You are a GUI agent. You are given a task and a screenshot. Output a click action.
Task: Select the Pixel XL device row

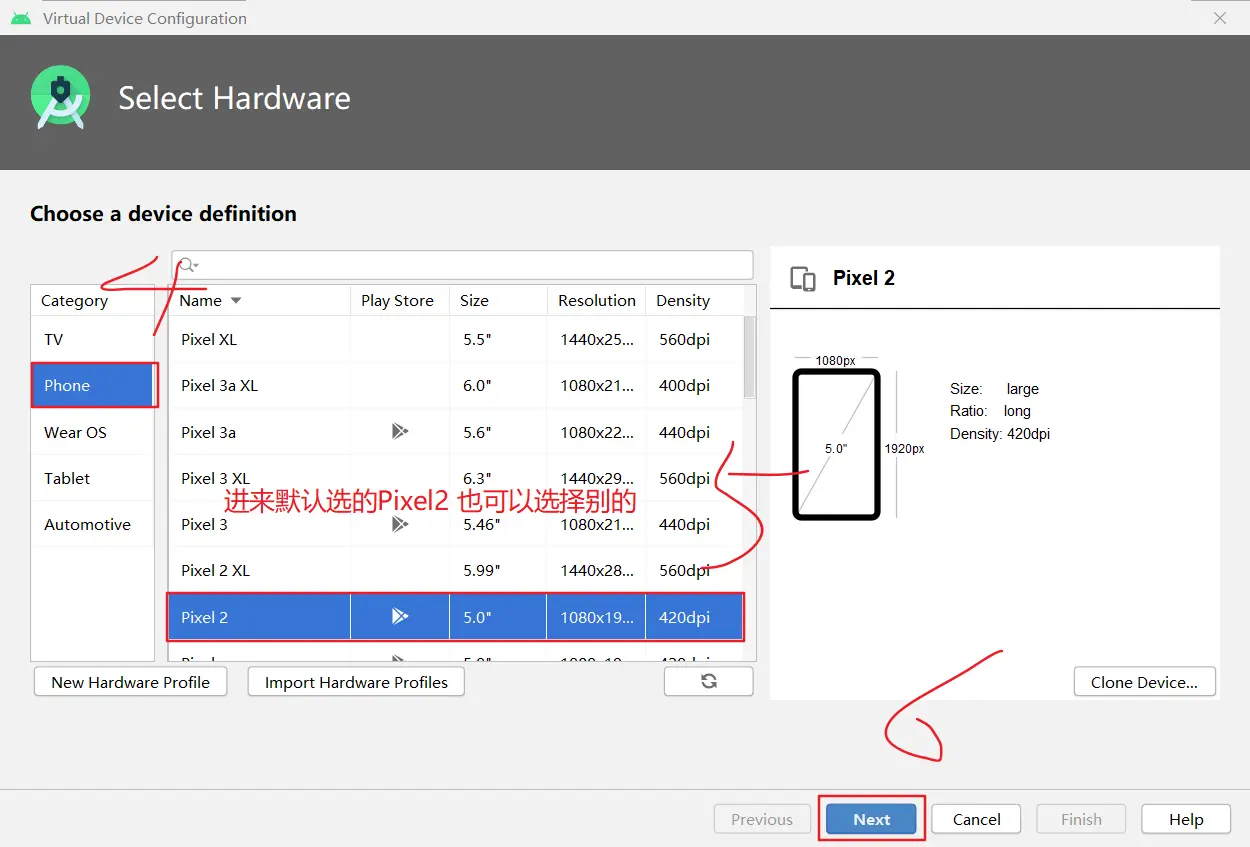456,339
